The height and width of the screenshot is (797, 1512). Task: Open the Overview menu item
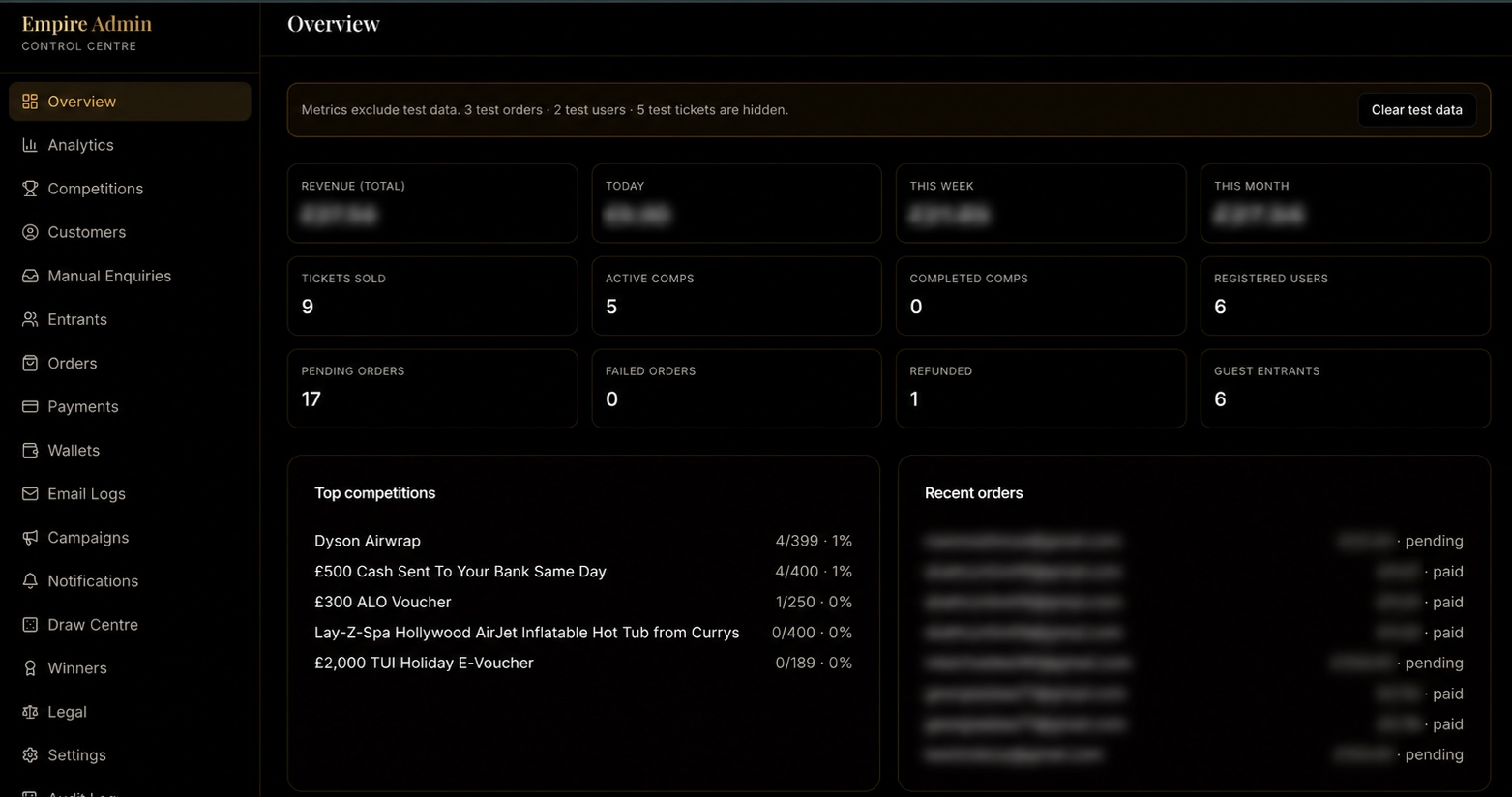[130, 102]
